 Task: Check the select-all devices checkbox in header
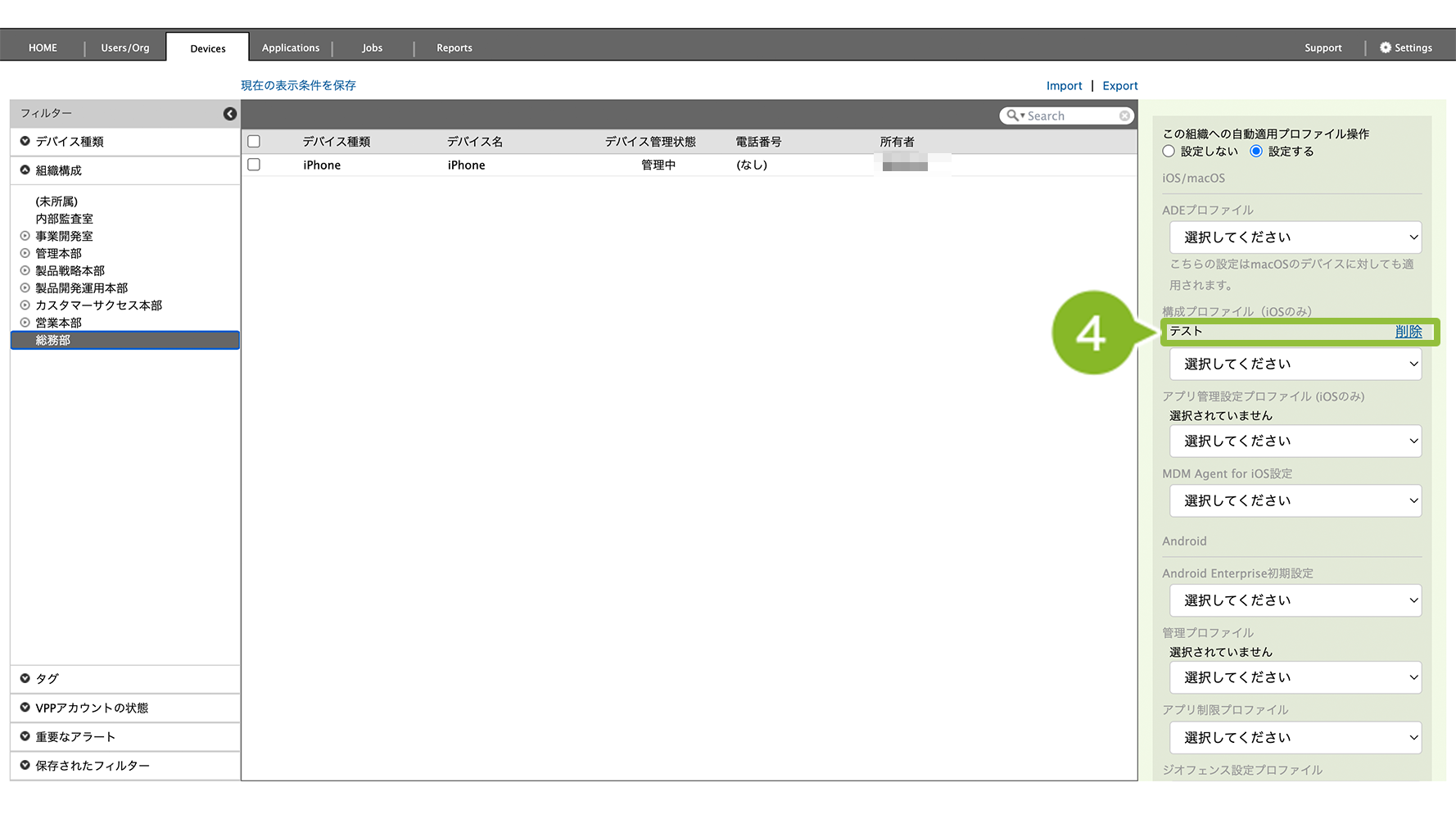[254, 142]
